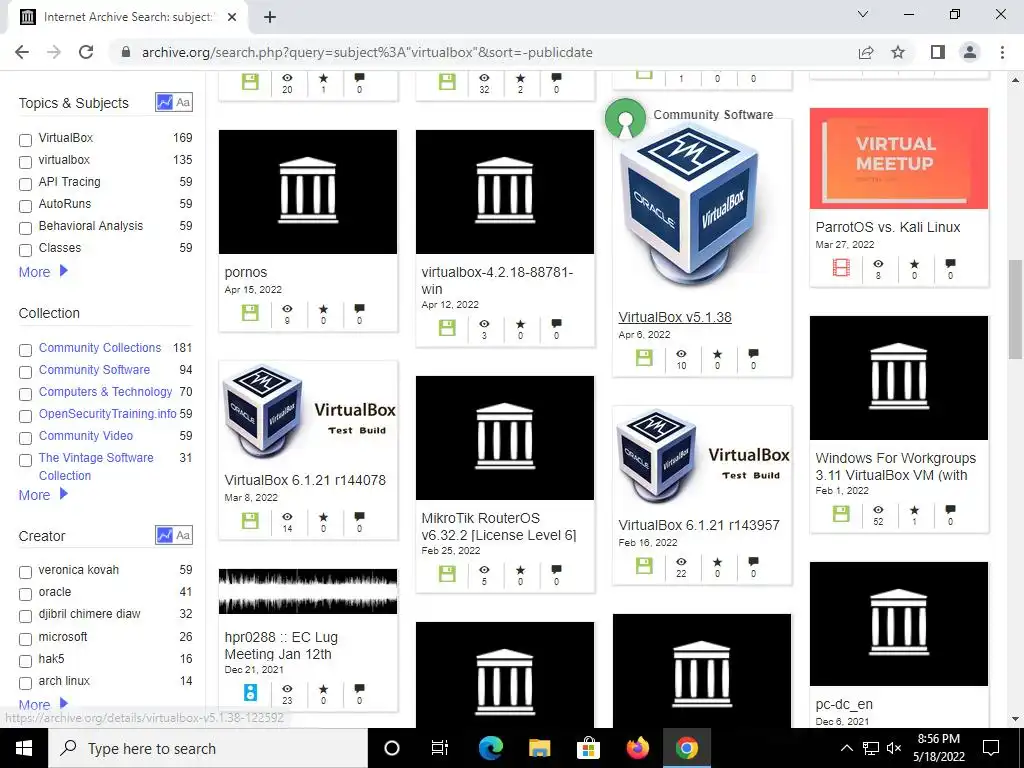This screenshot has width=1024, height=768.
Task: Click the Virtual Meetup thumbnail image
Action: click(x=899, y=159)
